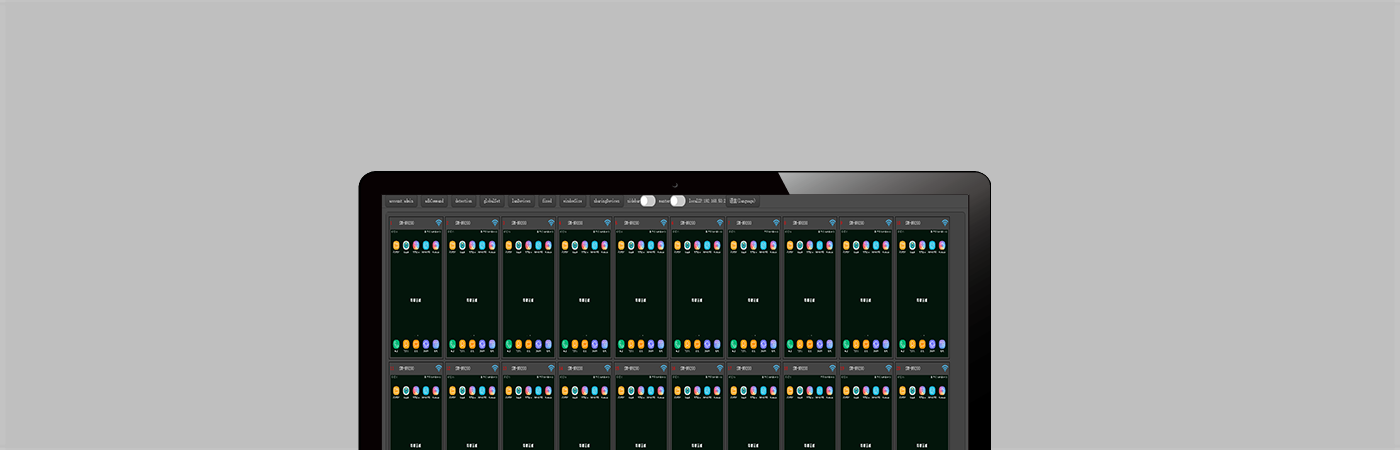Click the lanDevices toolbar button
Screen dimensions: 1400x450
pyautogui.click(x=521, y=201)
